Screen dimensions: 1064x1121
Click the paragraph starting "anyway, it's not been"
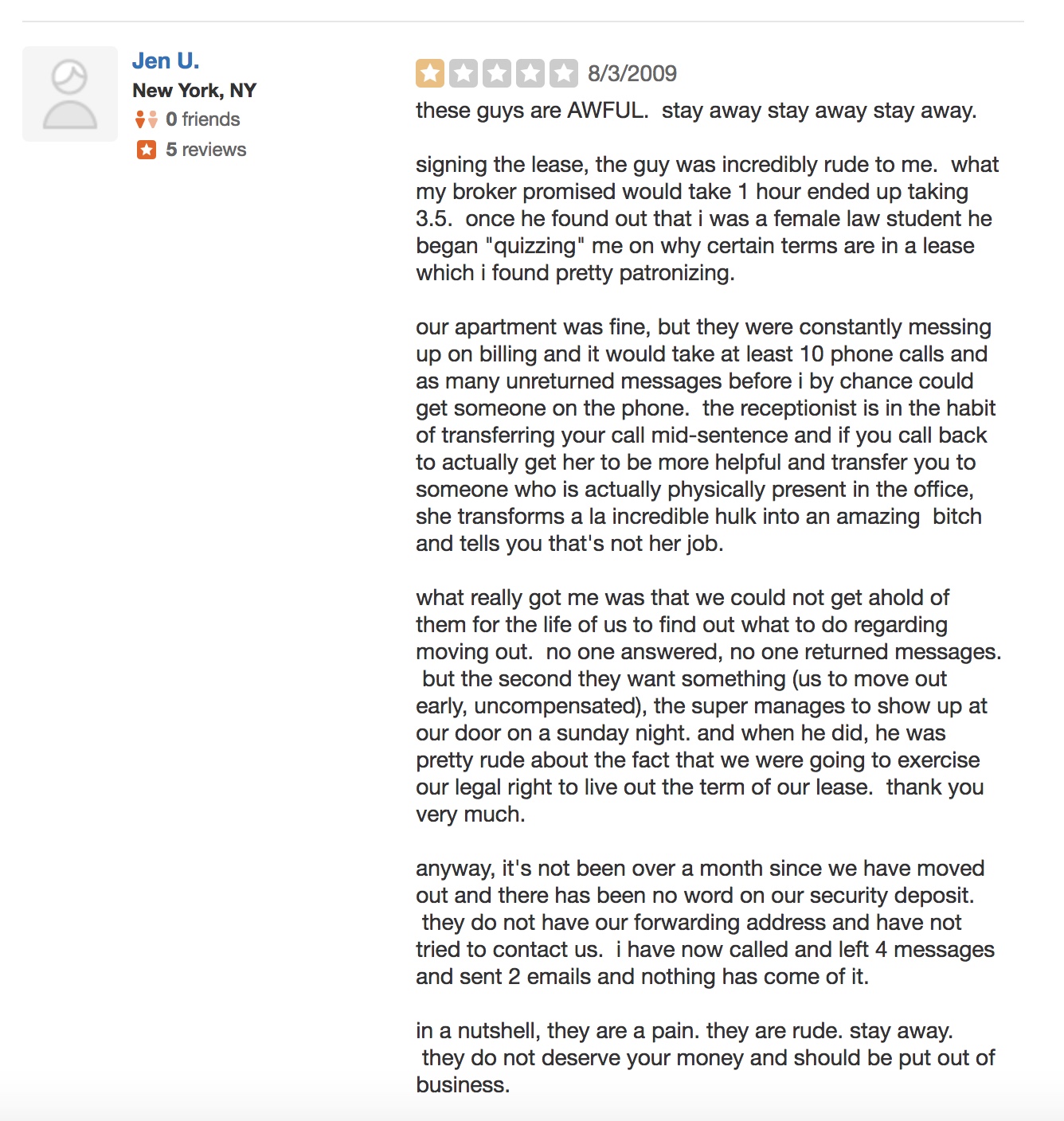tap(705, 923)
